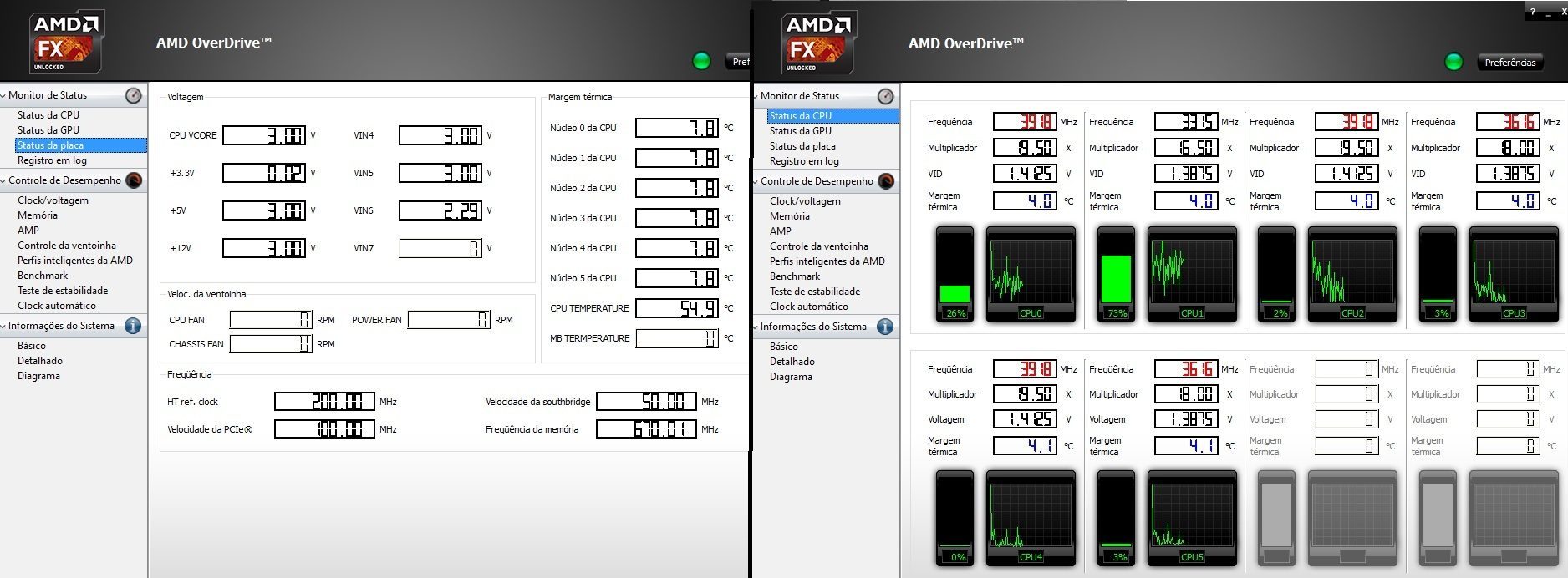
Task: Click the 73% load bar for CPU1
Action: (1116, 274)
